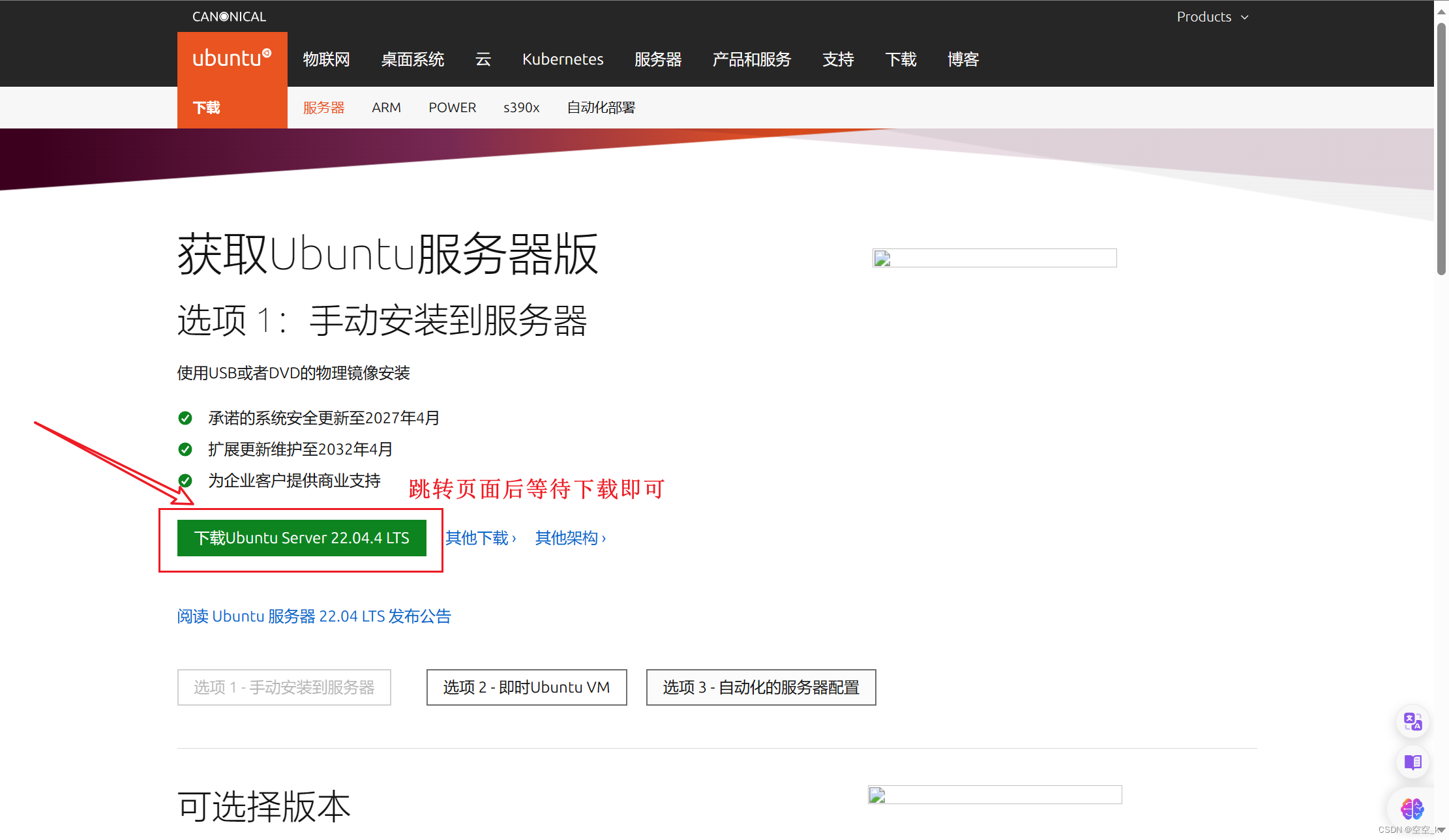Open the Canonical logo link
This screenshot has height=840, width=1449.
click(229, 16)
